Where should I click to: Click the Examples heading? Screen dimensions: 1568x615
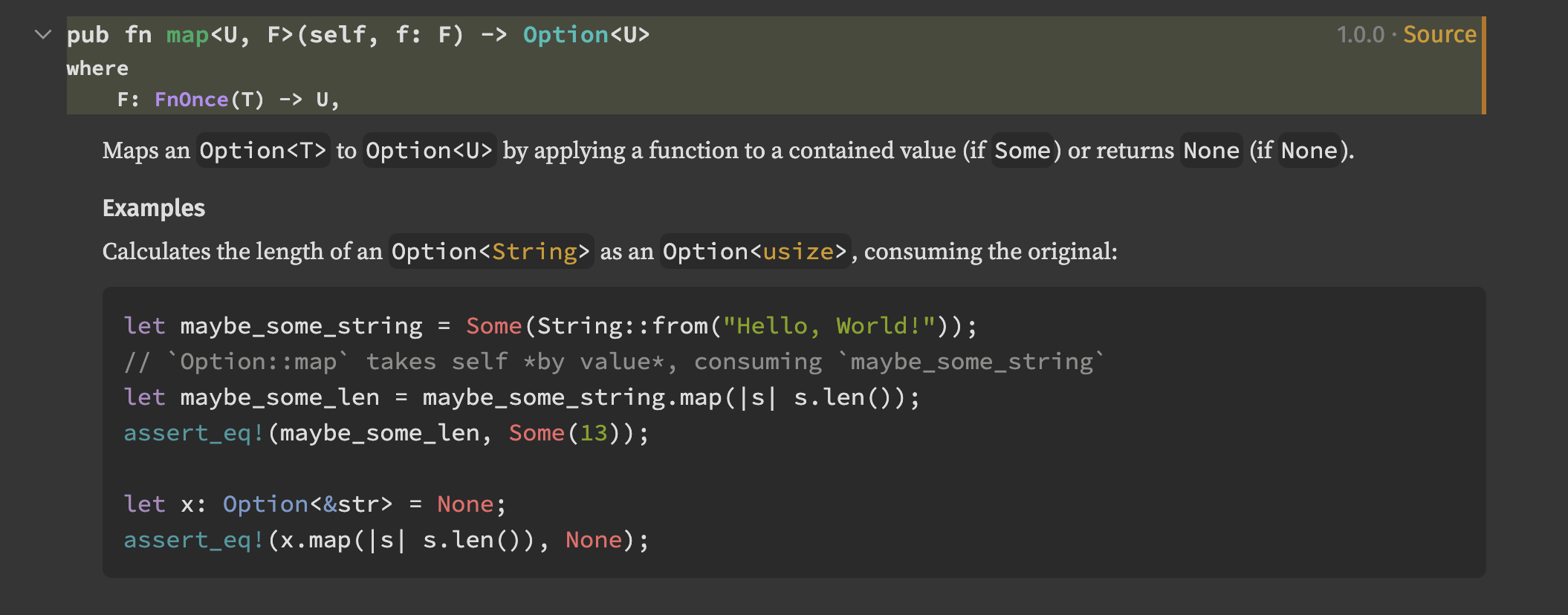[x=154, y=208]
